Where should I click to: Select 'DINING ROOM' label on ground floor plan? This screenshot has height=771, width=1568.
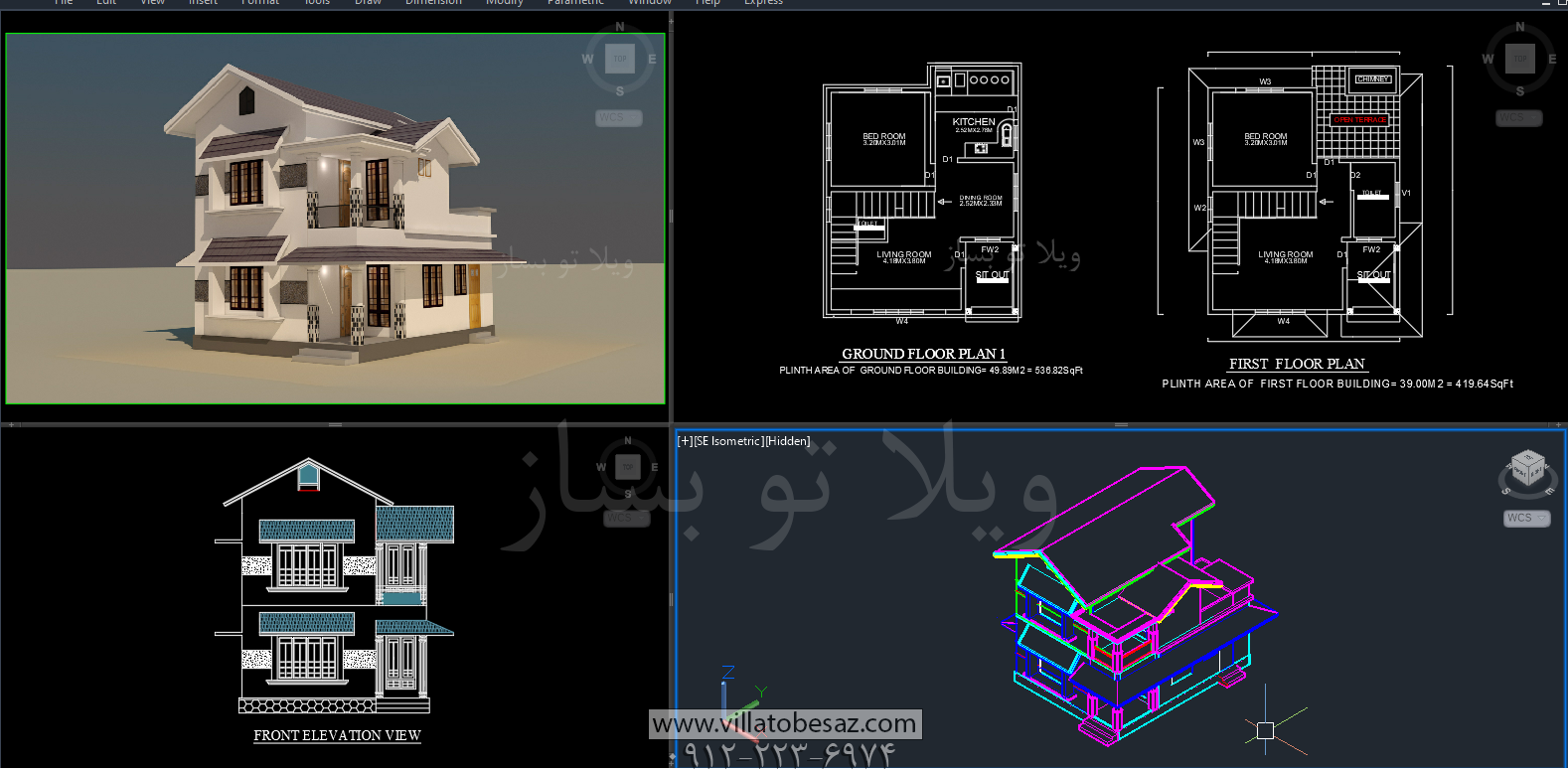click(981, 198)
